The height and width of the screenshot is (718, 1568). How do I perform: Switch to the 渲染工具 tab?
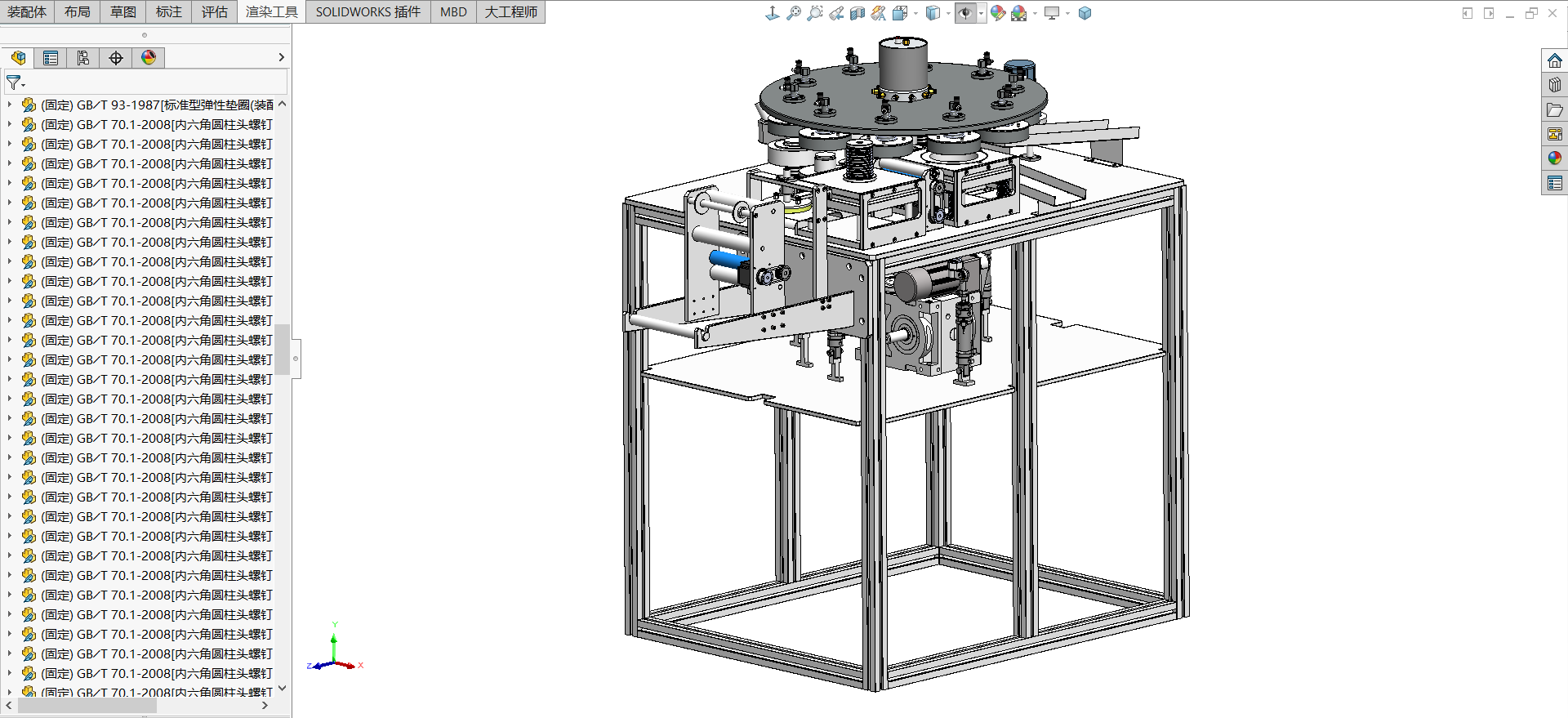tap(272, 11)
